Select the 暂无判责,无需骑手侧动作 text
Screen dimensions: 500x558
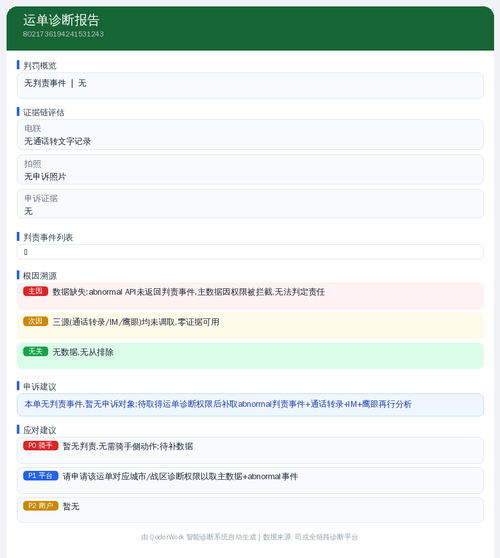coord(128,446)
